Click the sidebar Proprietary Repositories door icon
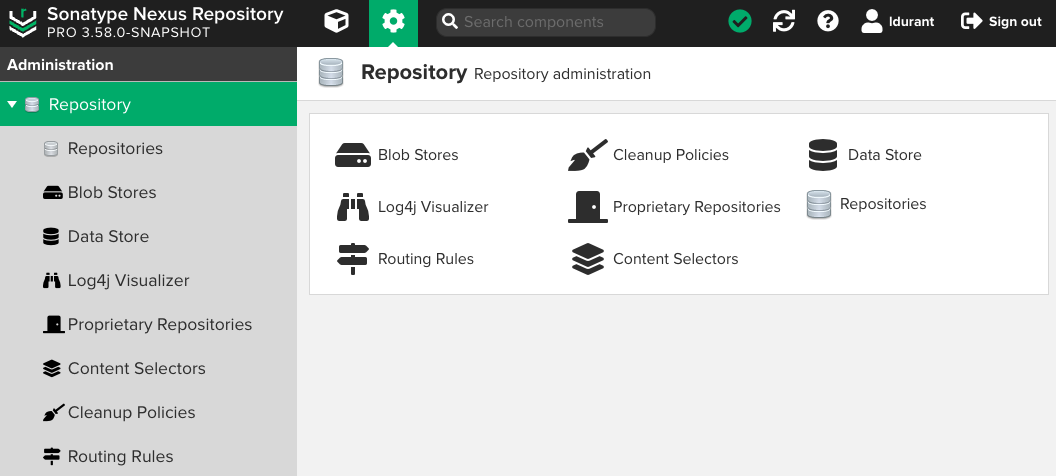The image size is (1056, 476). click(x=53, y=325)
